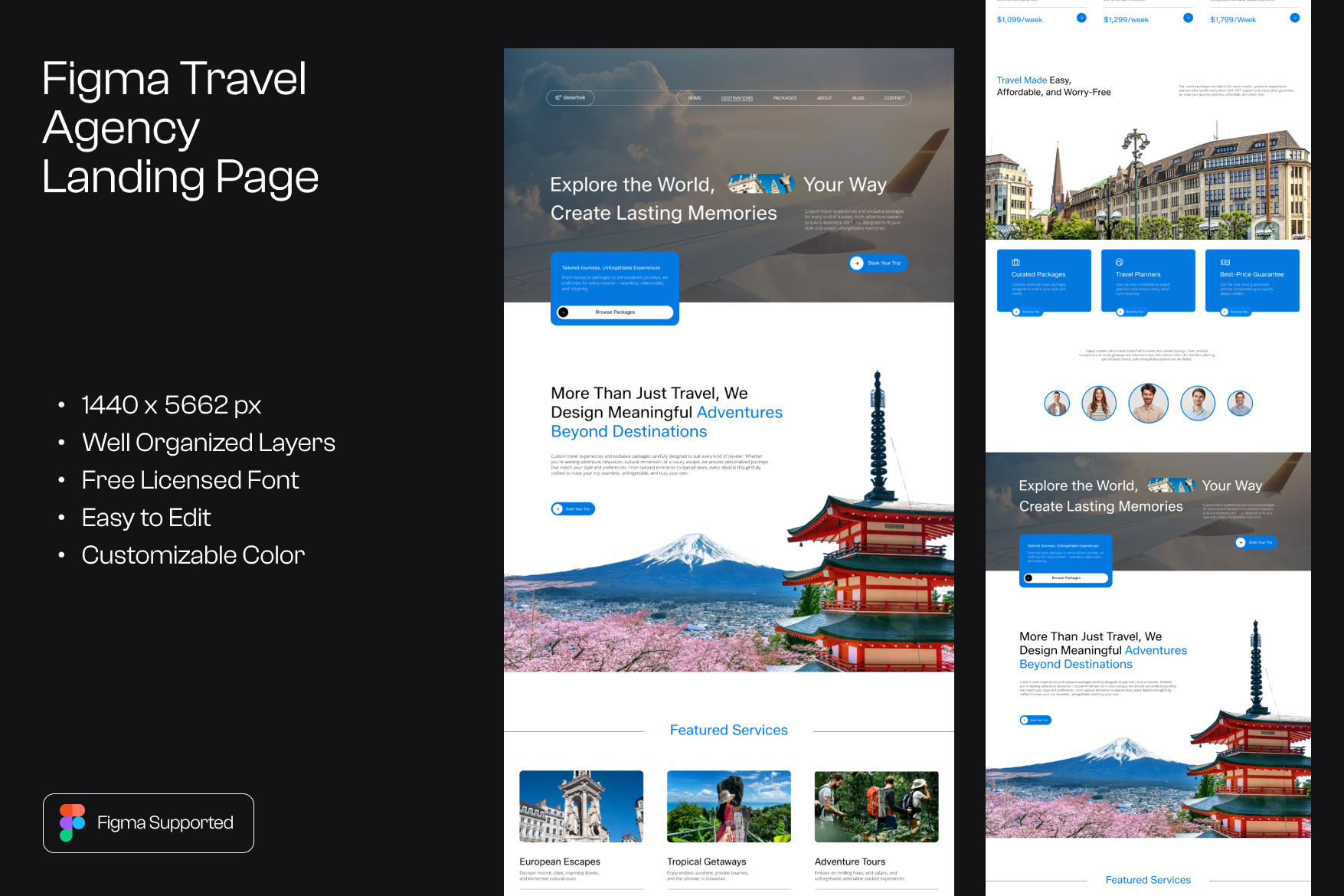
Task: Click the plus icon beside $1,299/week
Action: [x=1188, y=18]
